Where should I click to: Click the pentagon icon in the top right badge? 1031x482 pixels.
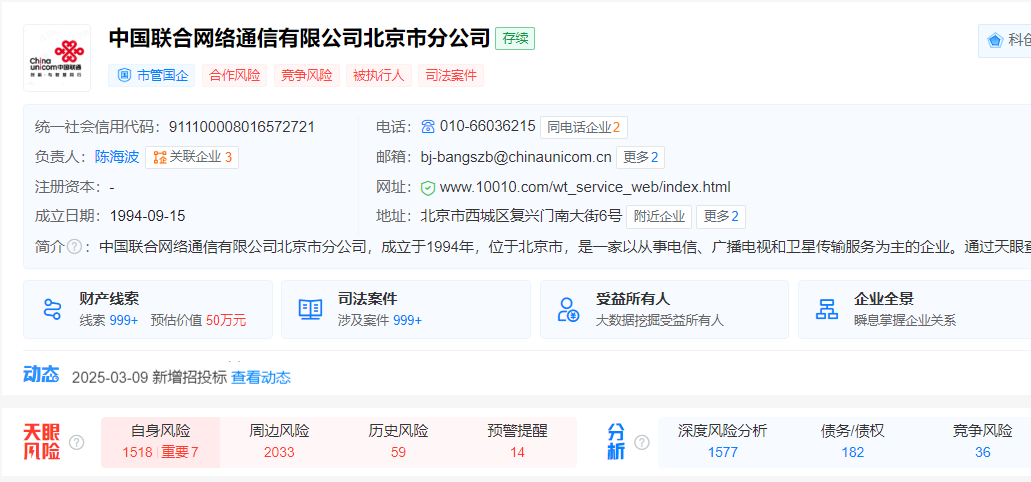coord(995,40)
